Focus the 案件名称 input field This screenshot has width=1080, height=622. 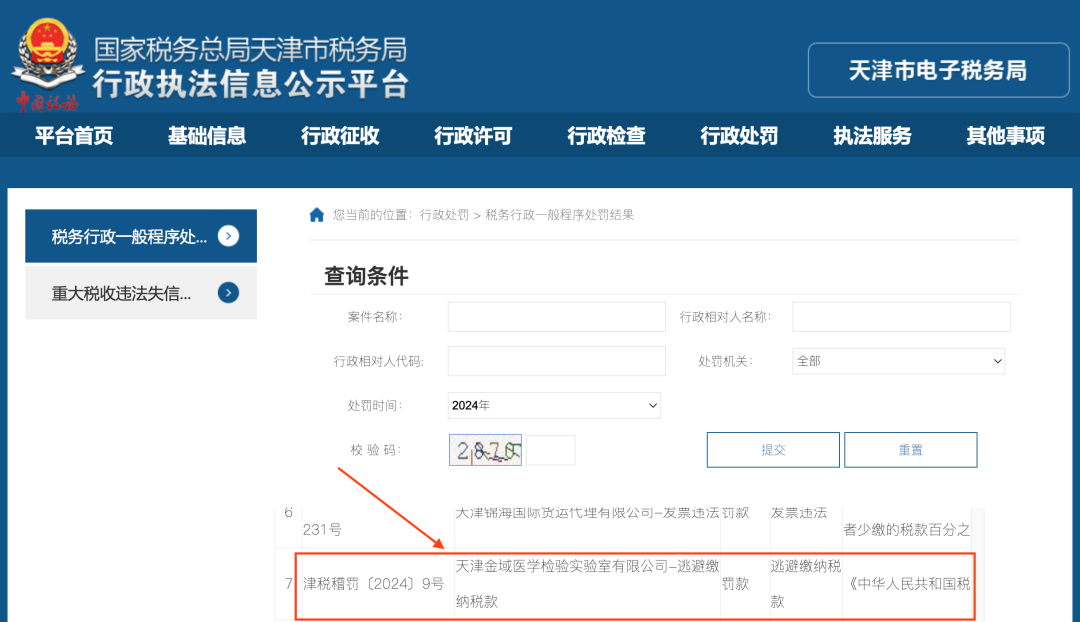click(x=556, y=317)
